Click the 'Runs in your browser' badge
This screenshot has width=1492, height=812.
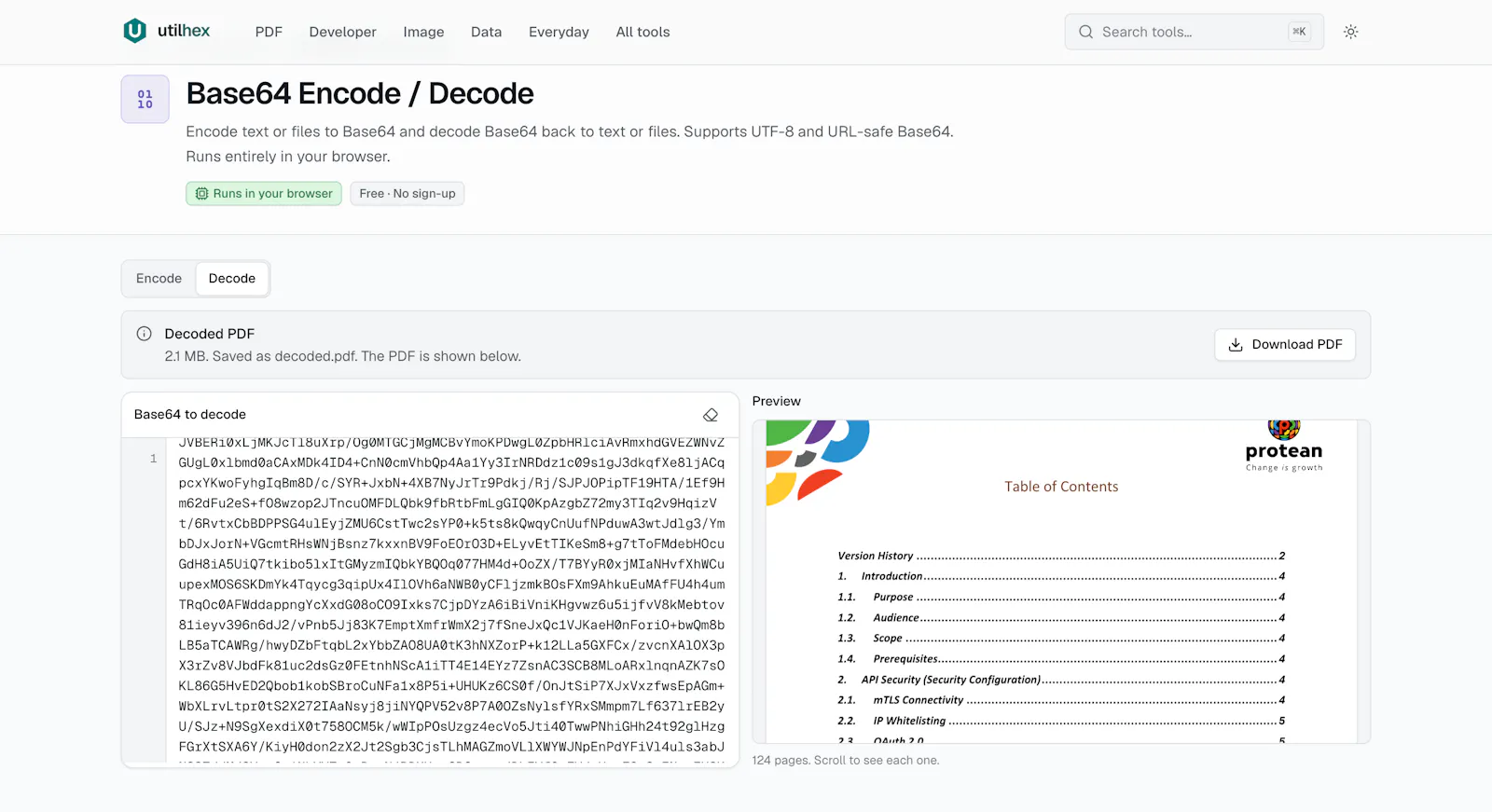pyautogui.click(x=264, y=194)
